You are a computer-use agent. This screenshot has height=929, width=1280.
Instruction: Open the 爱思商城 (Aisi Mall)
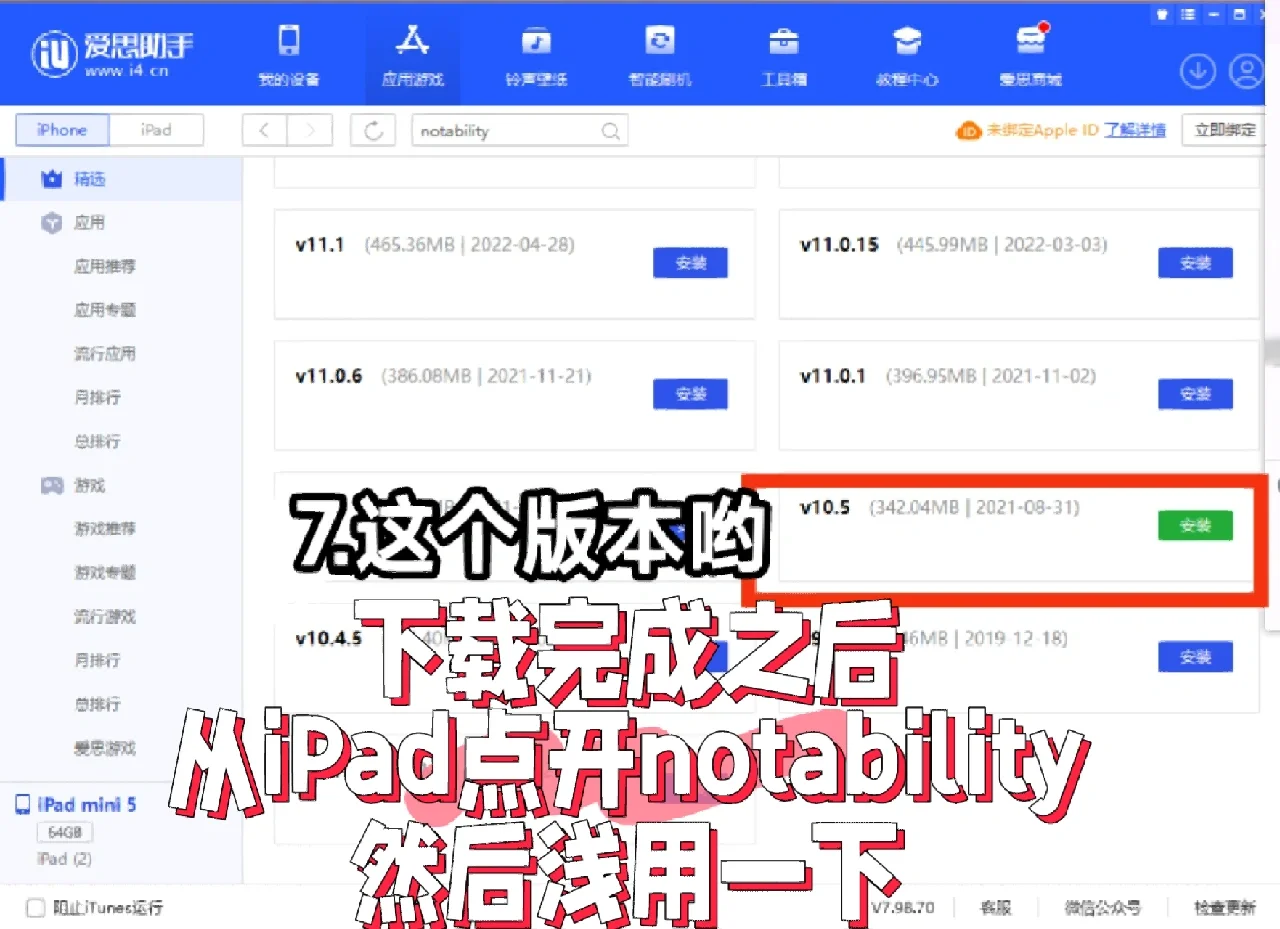coord(1030,53)
